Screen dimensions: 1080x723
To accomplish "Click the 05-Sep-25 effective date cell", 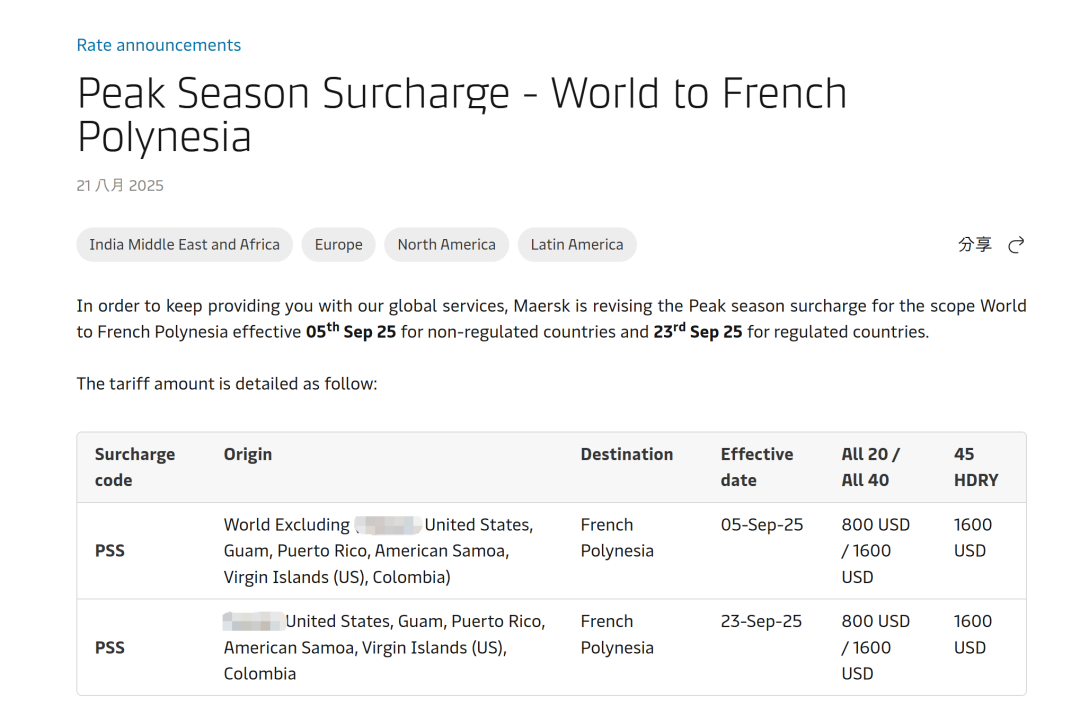I will tap(761, 525).
